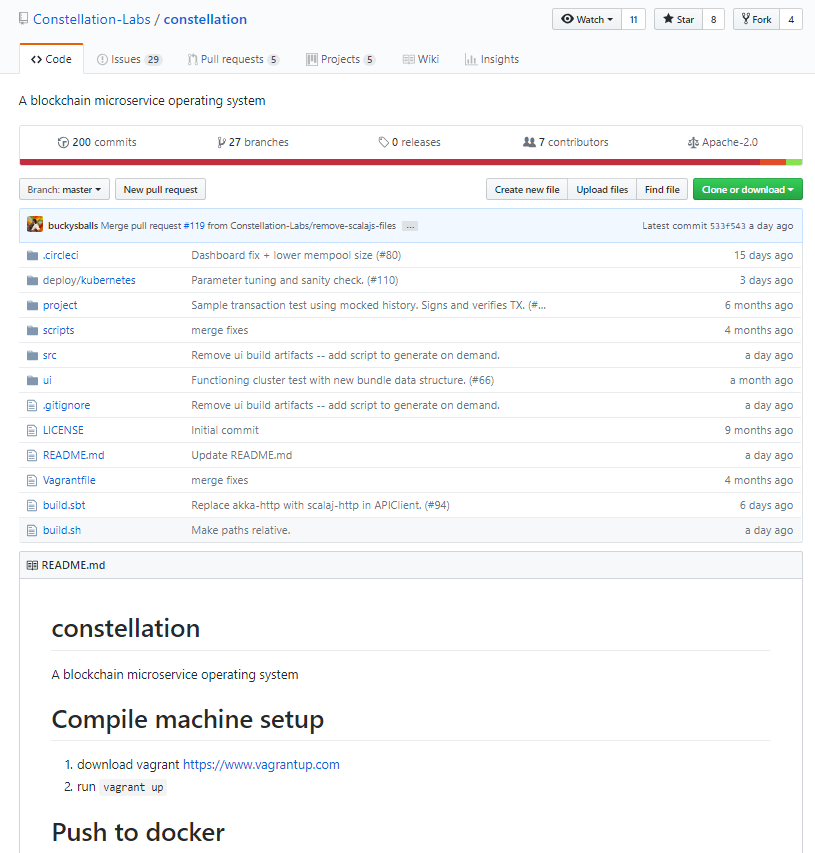Click the '27 branches' text link

(258, 143)
